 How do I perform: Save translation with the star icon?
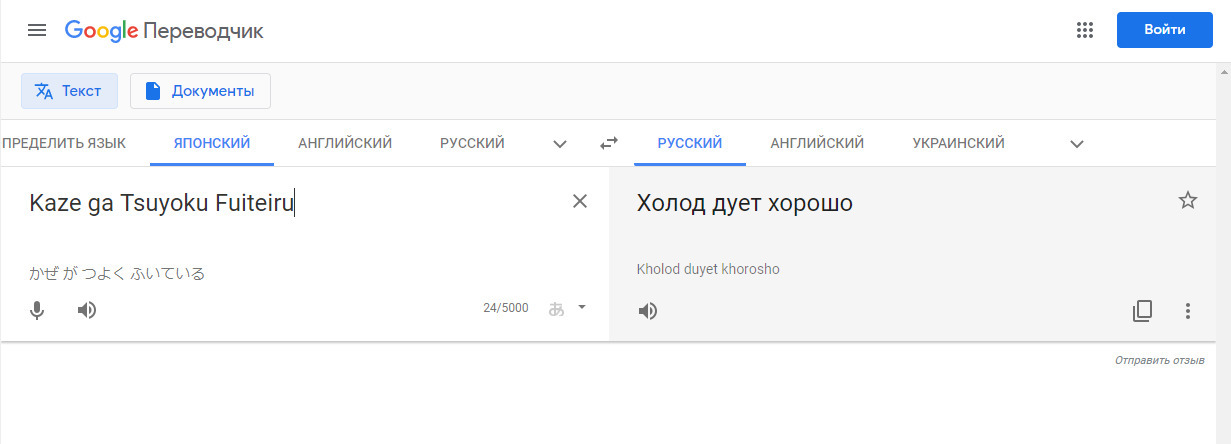(x=1188, y=201)
